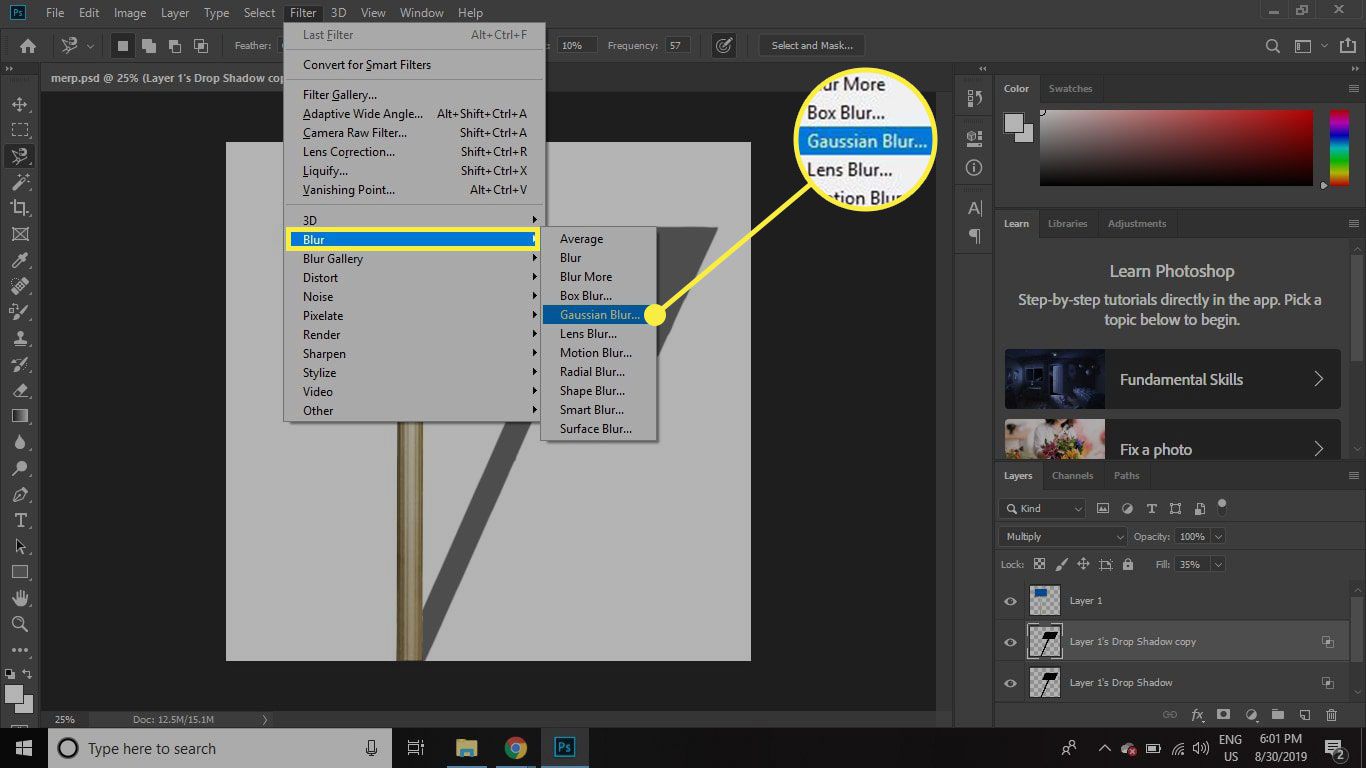This screenshot has width=1366, height=768.
Task: Choose Motion Blur menu item
Action: 598,353
